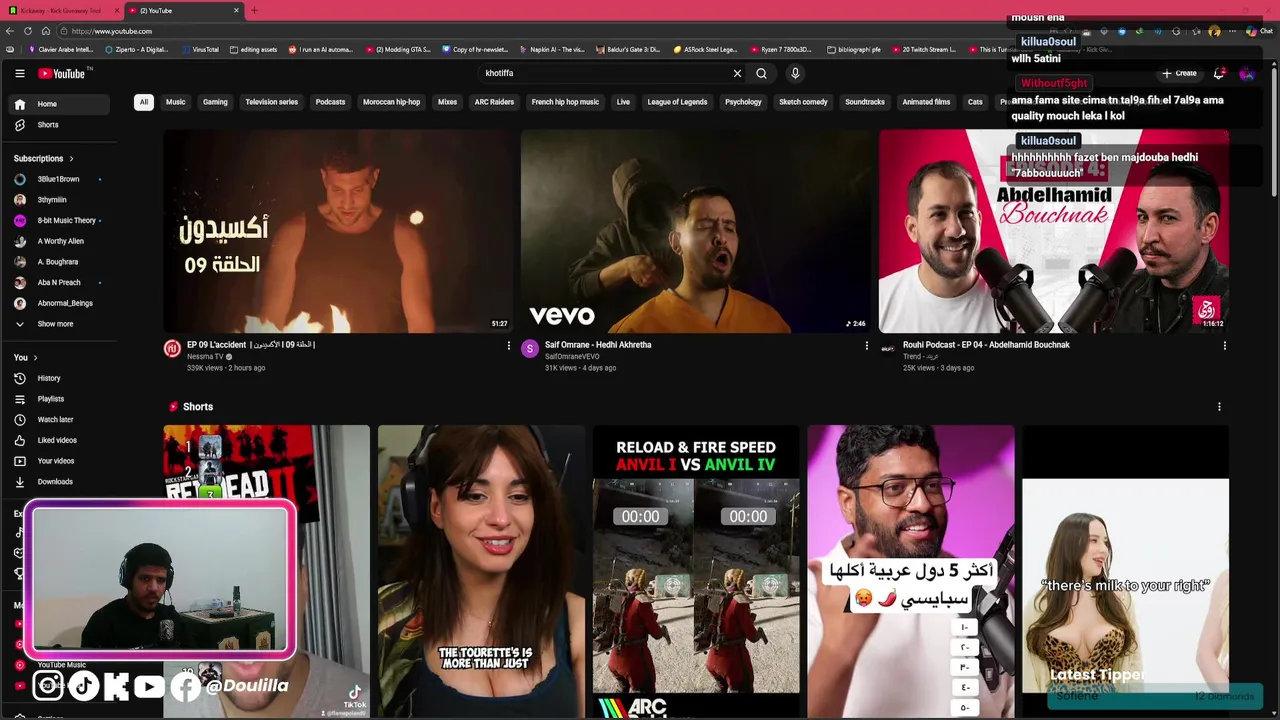Viewport: 1280px width, 720px height.
Task: Select the Live filter chip
Action: pos(623,102)
